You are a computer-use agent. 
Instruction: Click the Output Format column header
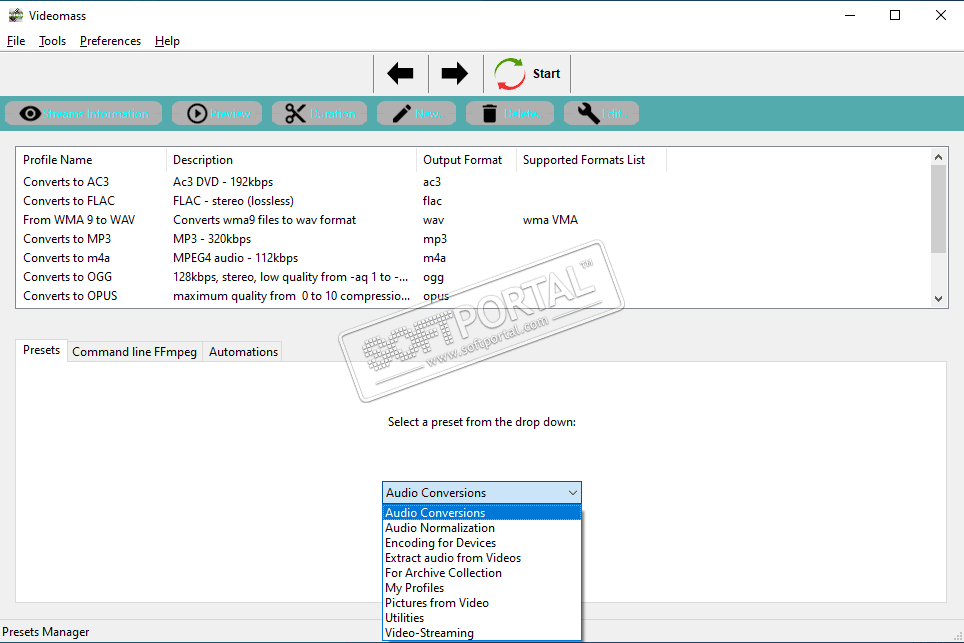tap(467, 160)
